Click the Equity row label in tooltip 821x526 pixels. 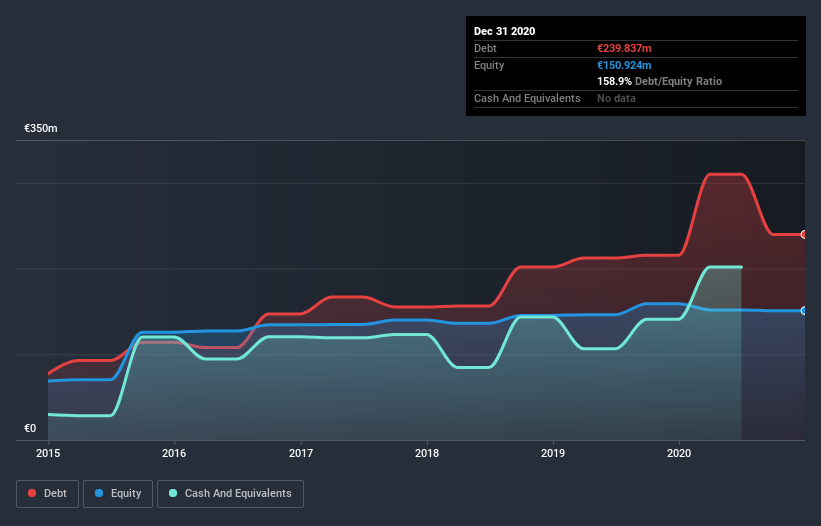tap(489, 65)
